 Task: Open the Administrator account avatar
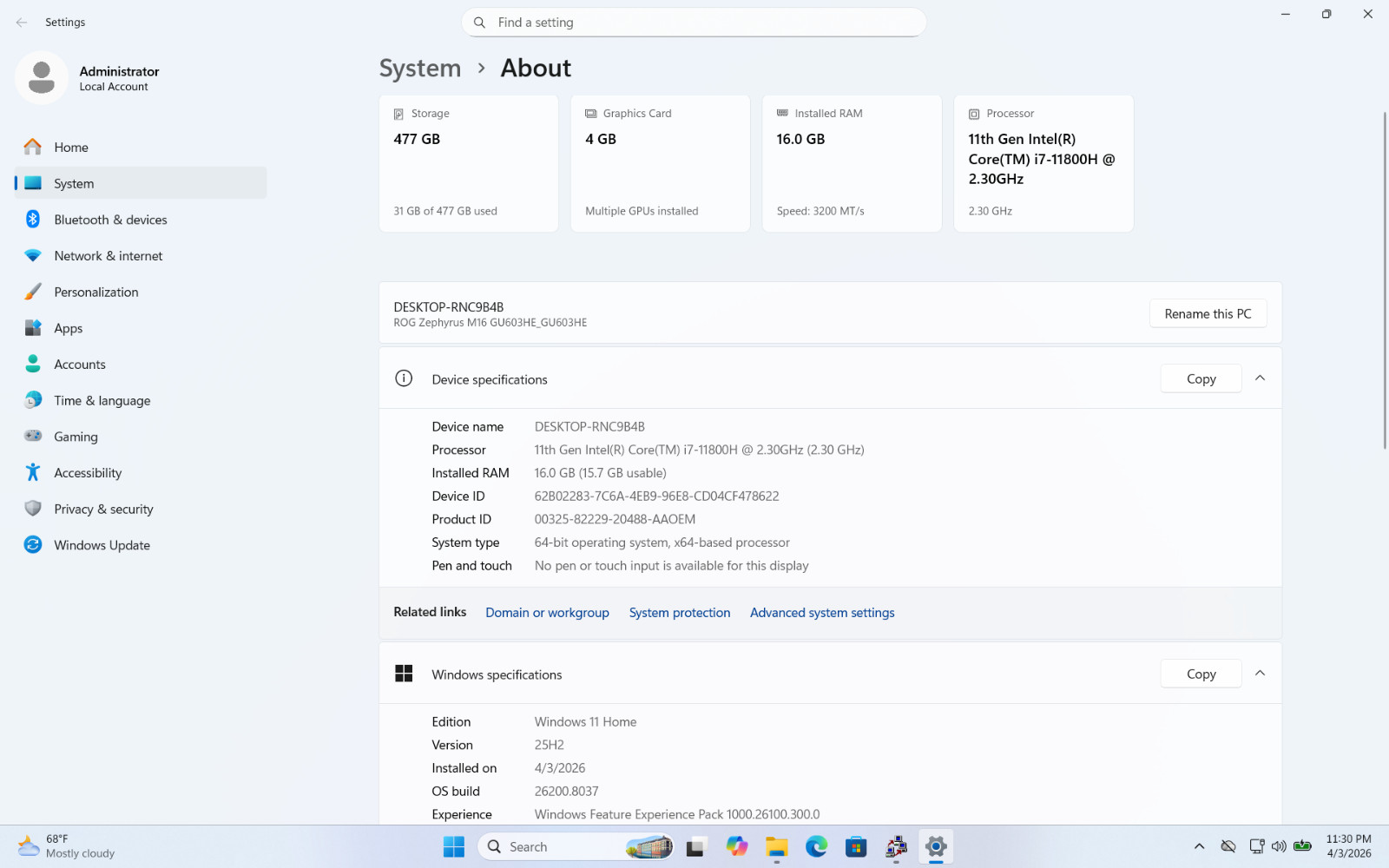coord(42,78)
